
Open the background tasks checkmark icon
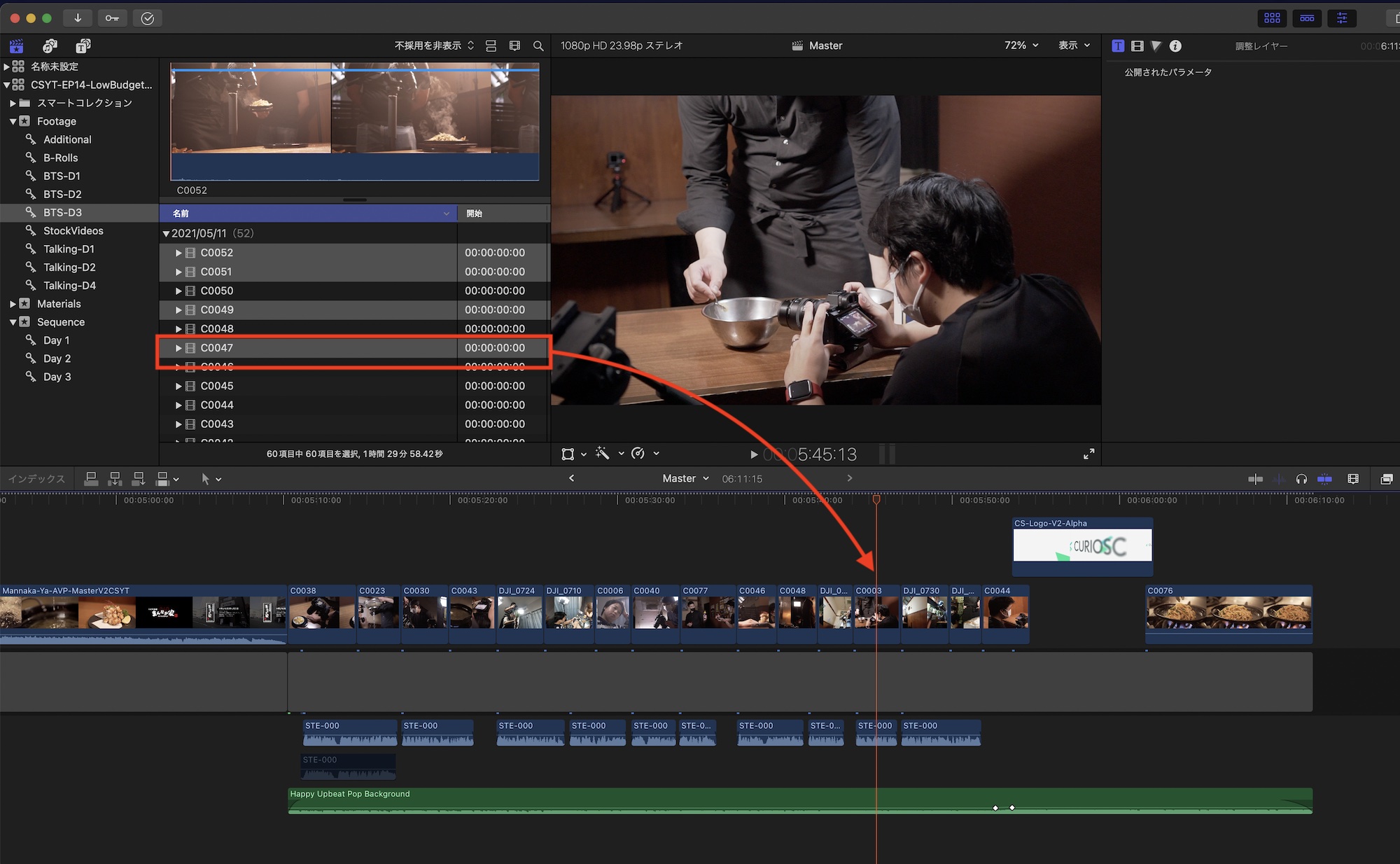pyautogui.click(x=147, y=18)
